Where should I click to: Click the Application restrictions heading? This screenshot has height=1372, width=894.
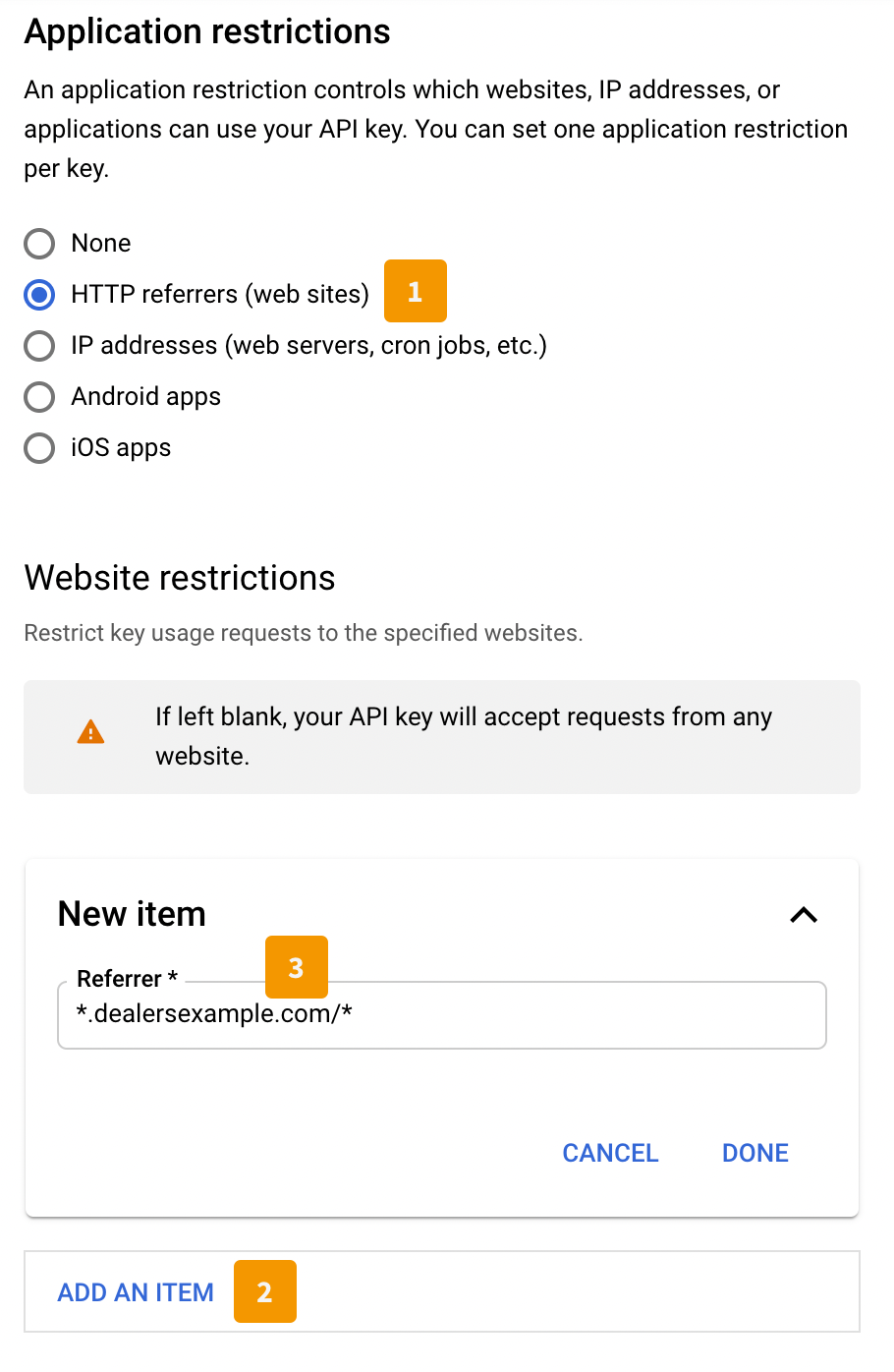click(207, 31)
